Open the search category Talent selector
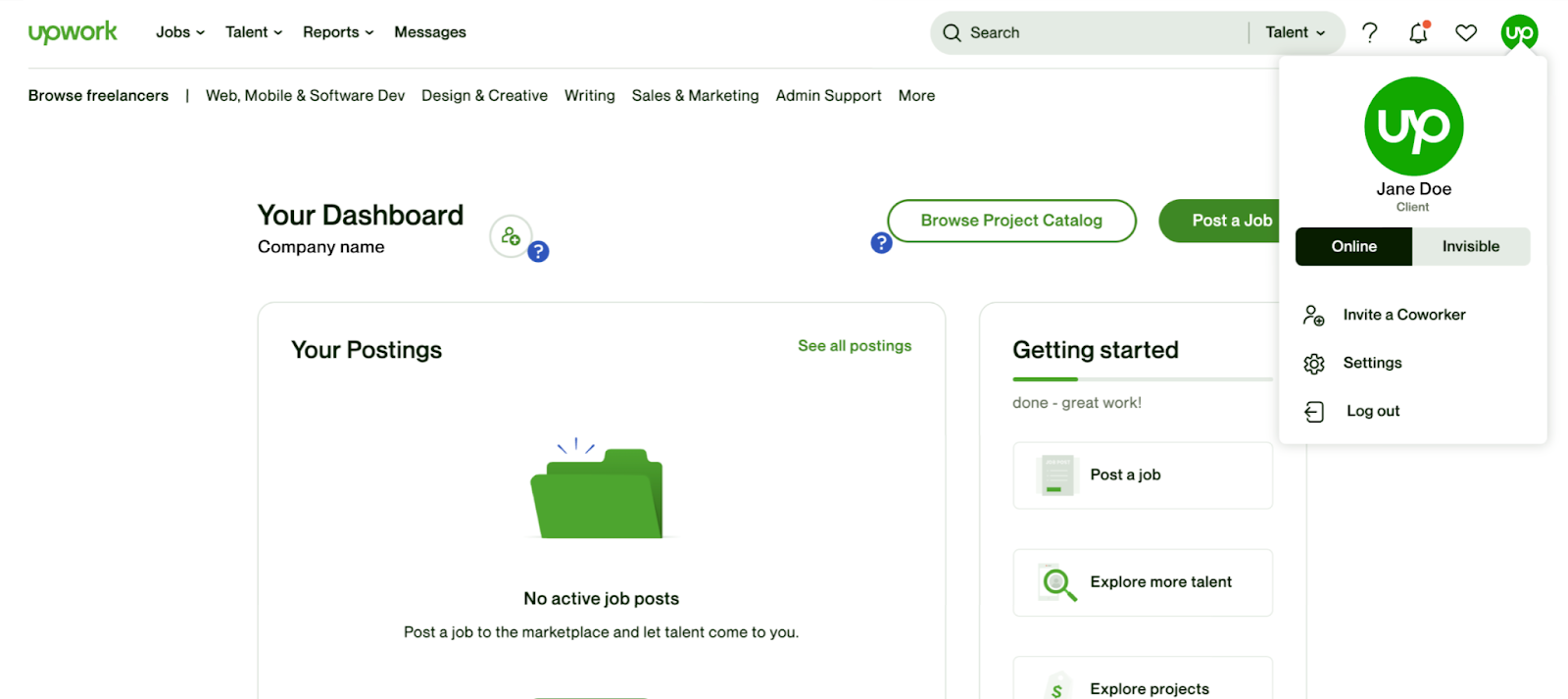The width and height of the screenshot is (1568, 699). point(1295,32)
